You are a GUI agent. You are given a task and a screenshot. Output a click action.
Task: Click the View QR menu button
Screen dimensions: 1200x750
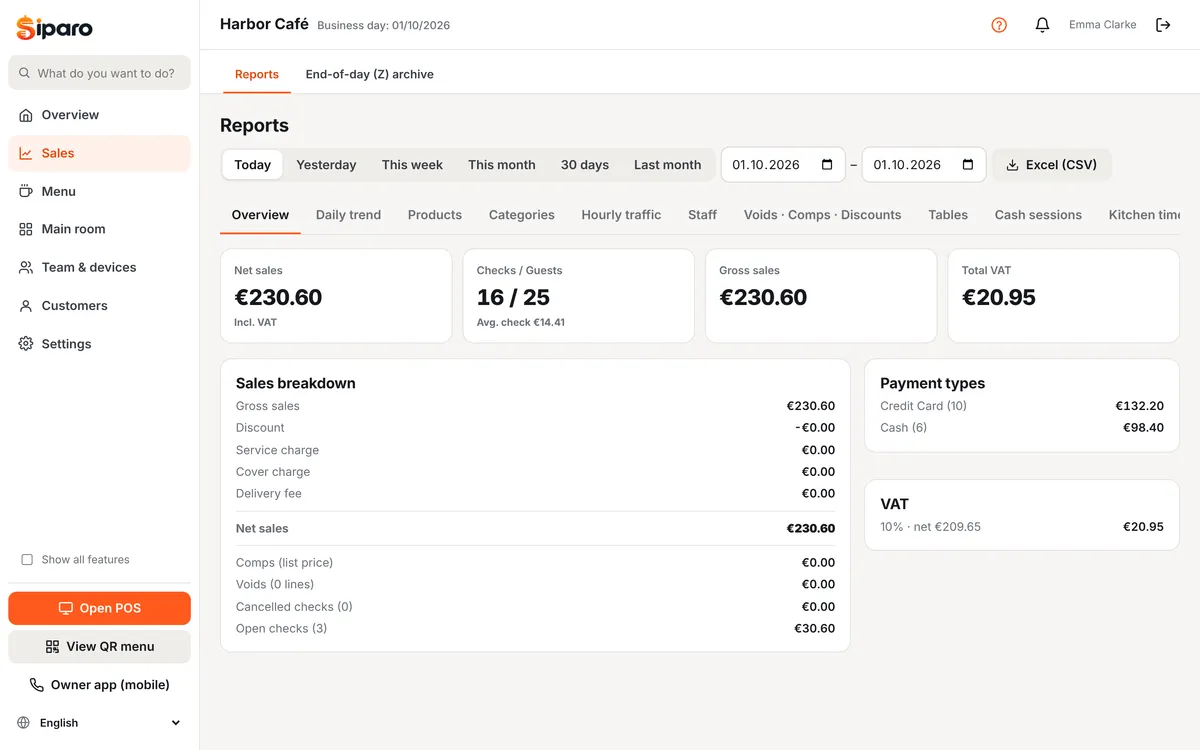point(99,647)
